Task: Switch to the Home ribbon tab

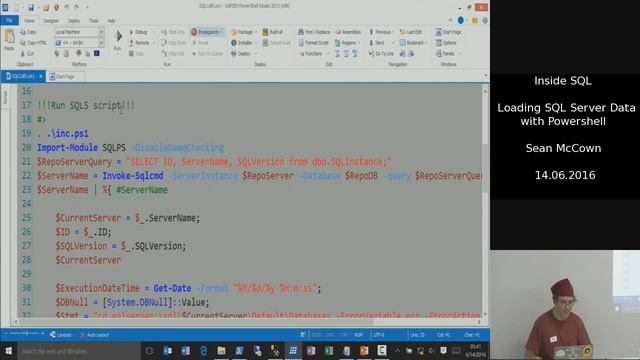Action: (29, 20)
